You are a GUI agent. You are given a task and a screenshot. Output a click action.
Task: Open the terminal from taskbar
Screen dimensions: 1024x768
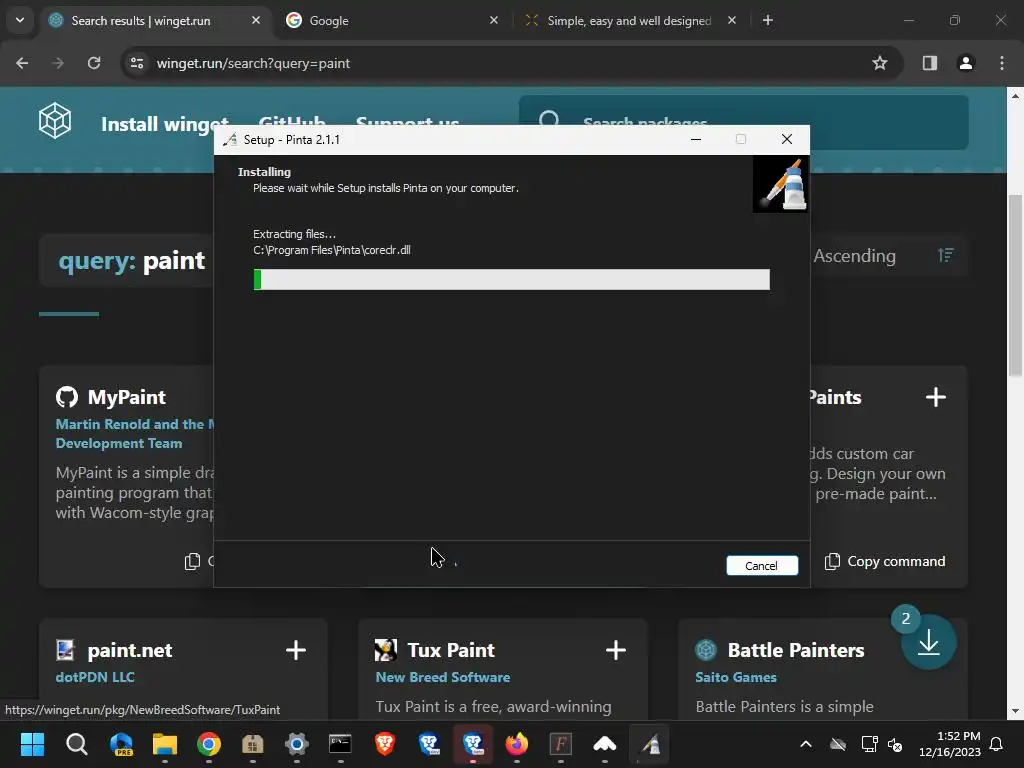tap(340, 744)
